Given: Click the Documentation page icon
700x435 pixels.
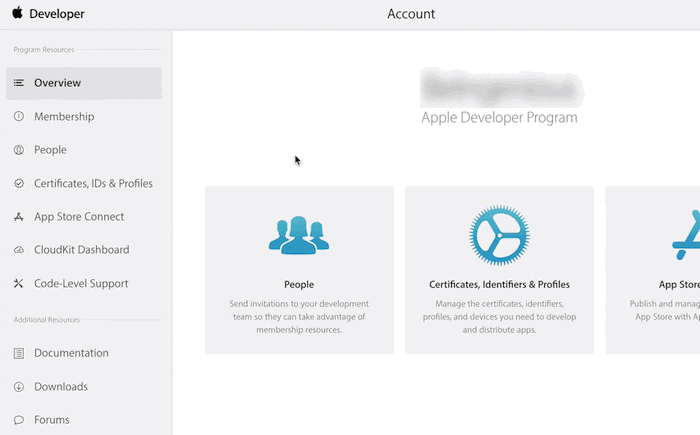Looking at the screenshot, I should tap(19, 353).
